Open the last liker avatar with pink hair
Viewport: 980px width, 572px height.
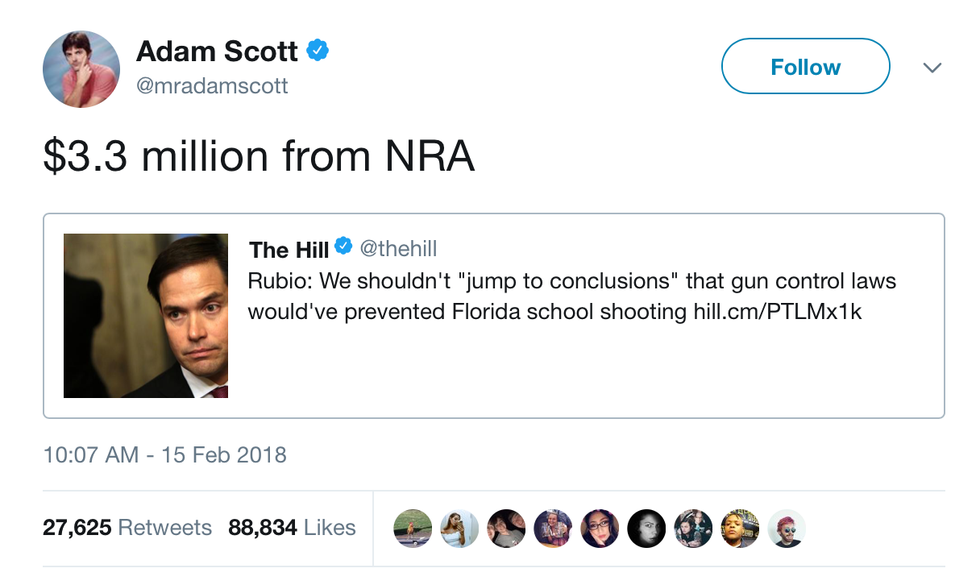[786, 528]
